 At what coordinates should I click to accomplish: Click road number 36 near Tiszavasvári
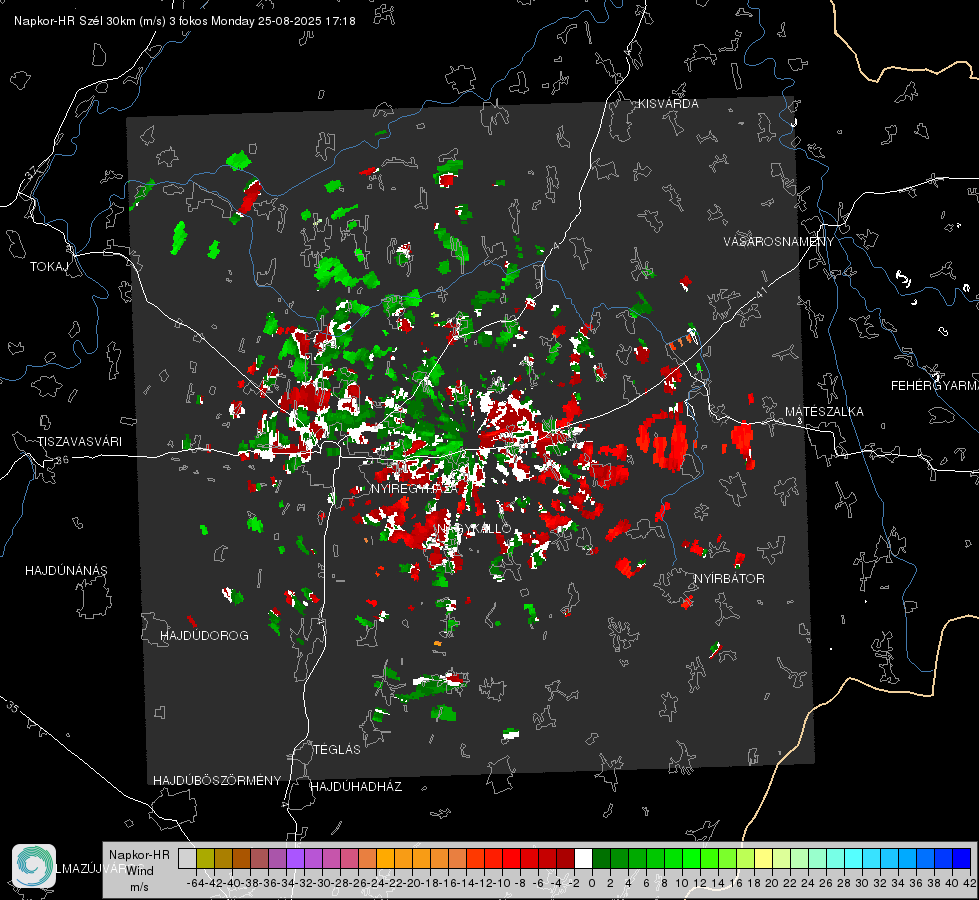pos(62,460)
